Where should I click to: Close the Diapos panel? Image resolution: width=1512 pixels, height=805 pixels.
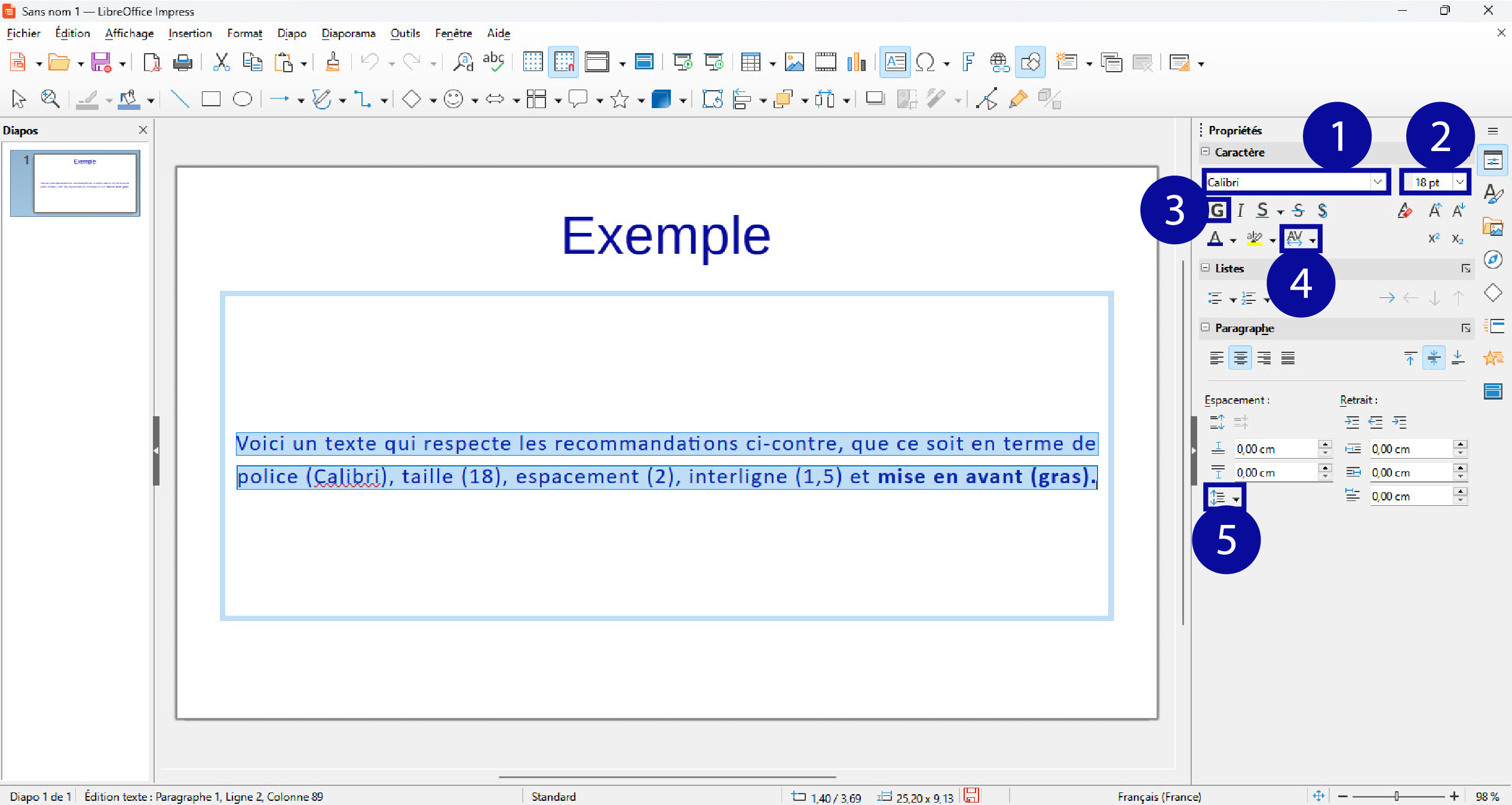pos(143,130)
